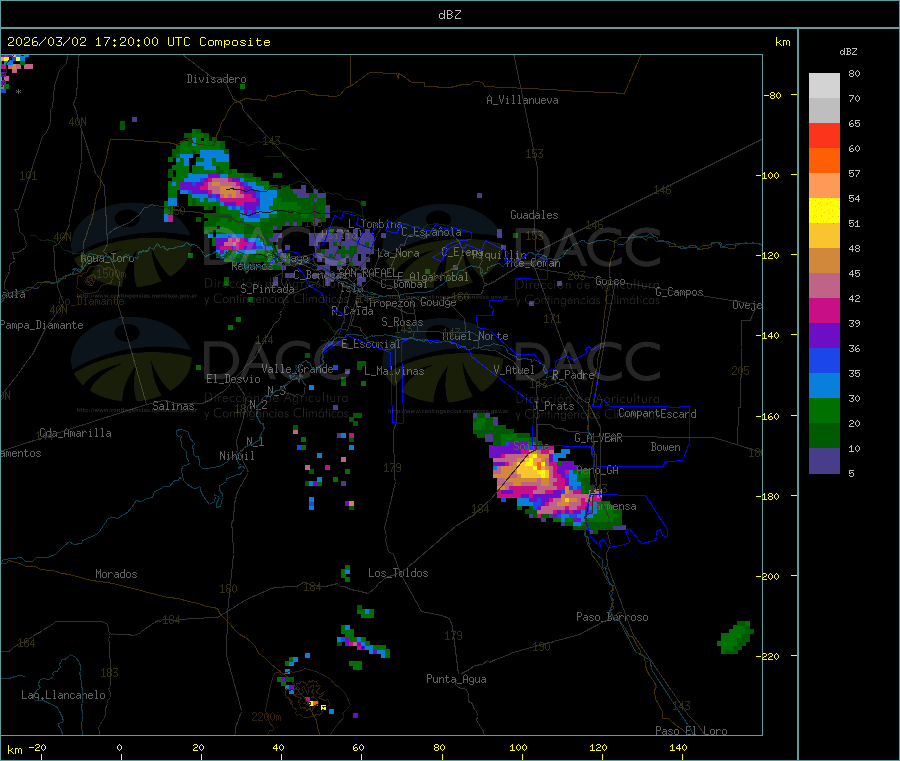
Task: Click the 'La_Nora' map label
Action: (398, 253)
